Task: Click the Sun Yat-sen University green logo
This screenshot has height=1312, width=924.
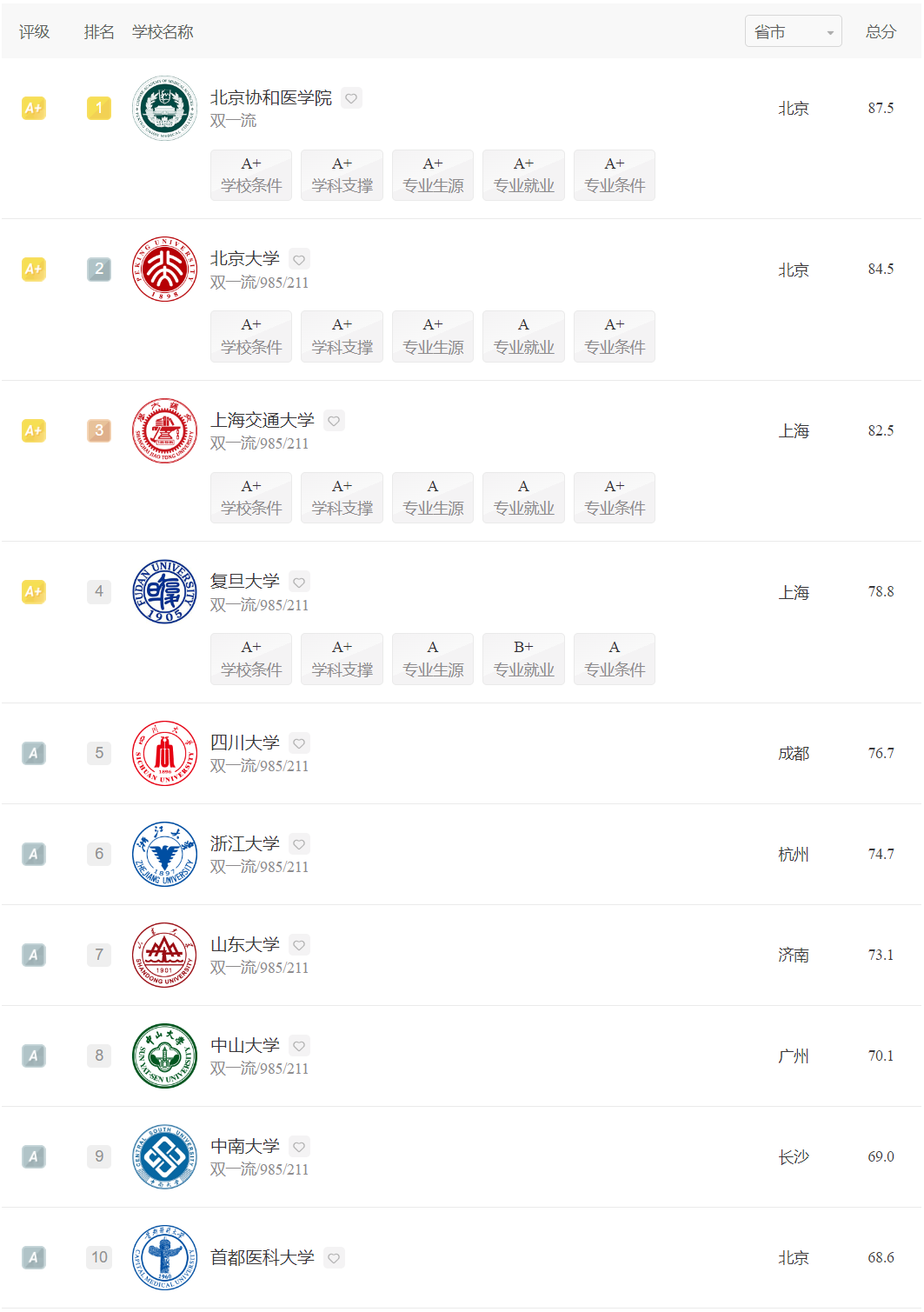Action: (x=164, y=1056)
